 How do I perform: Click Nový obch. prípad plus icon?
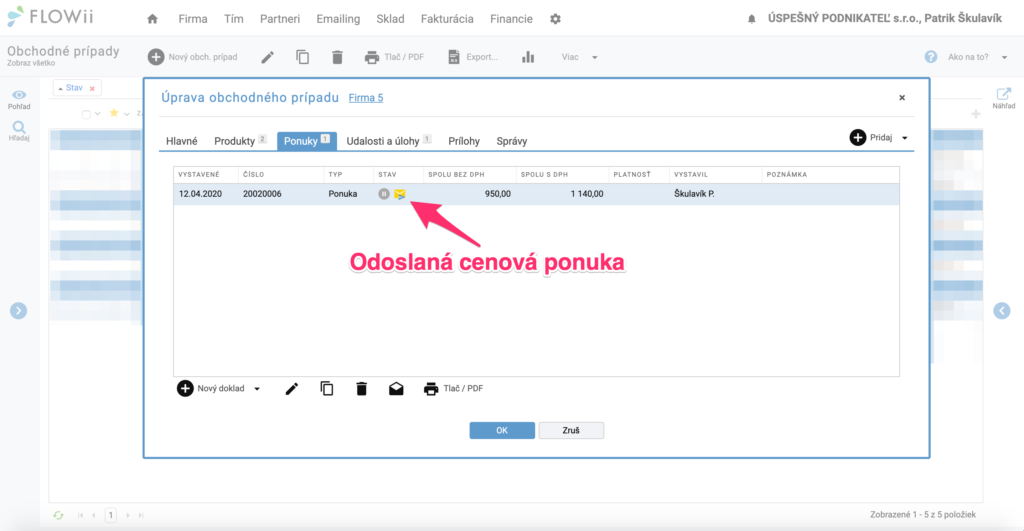155,57
